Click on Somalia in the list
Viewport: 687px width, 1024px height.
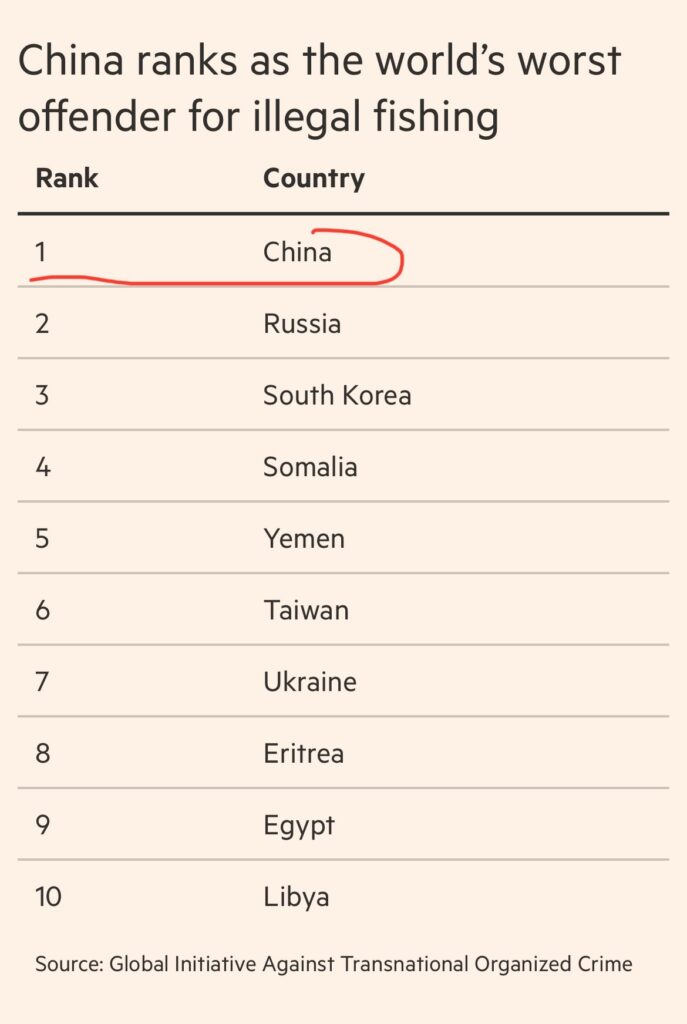(310, 467)
